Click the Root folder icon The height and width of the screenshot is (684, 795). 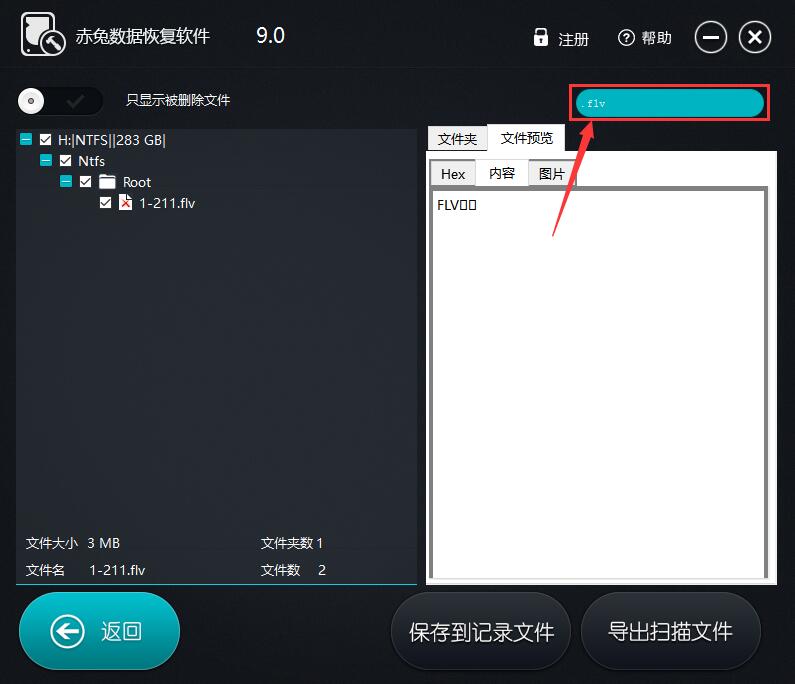click(x=107, y=182)
